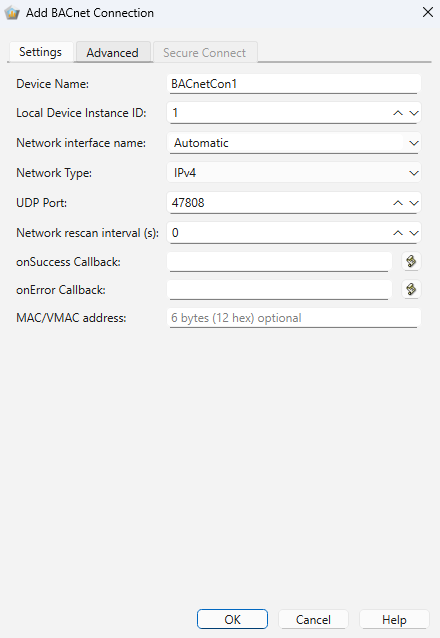
Task: Click the 'UDP Port:' label
Action: (x=42, y=203)
